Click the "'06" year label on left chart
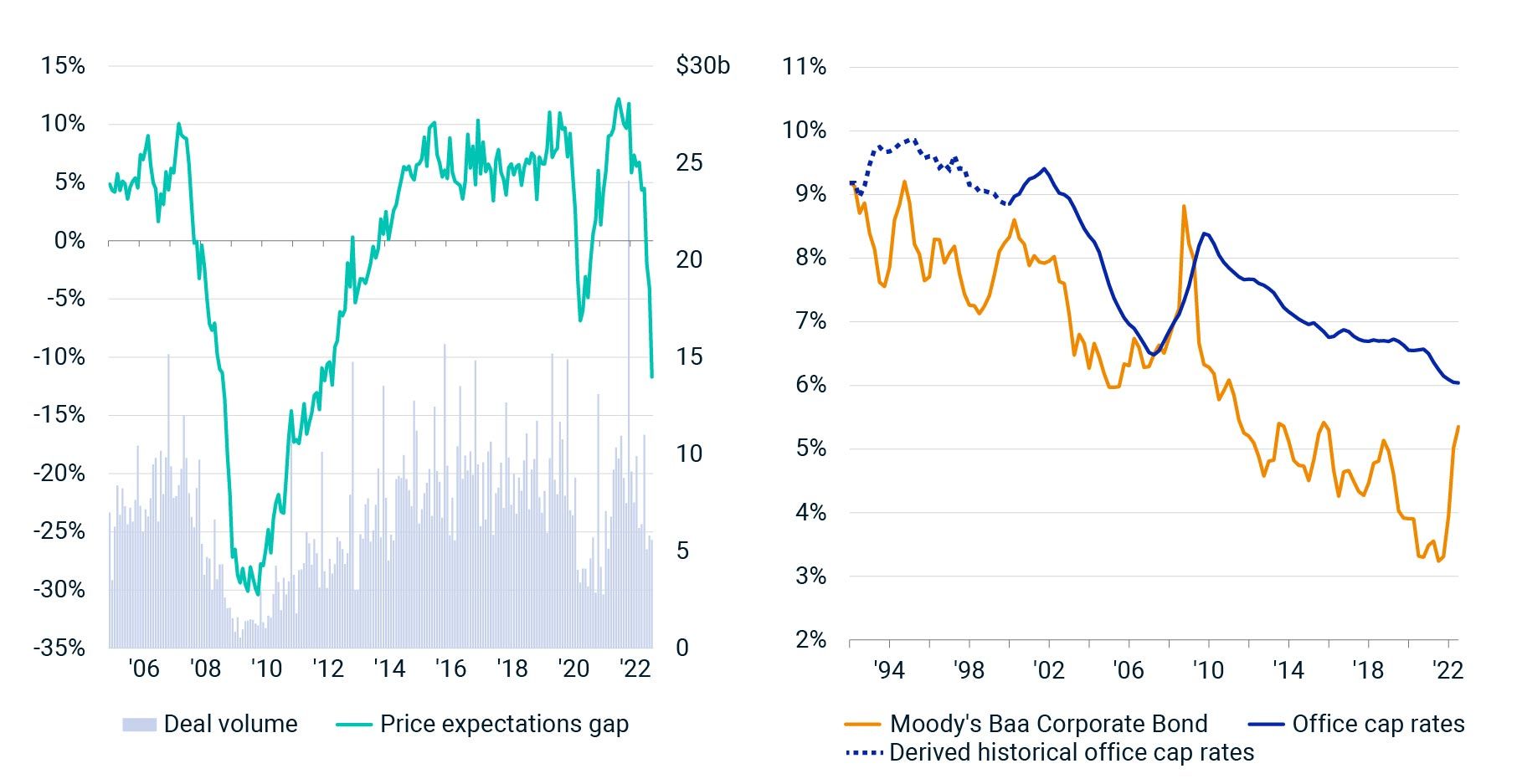The width and height of the screenshot is (1517, 784). point(143,669)
